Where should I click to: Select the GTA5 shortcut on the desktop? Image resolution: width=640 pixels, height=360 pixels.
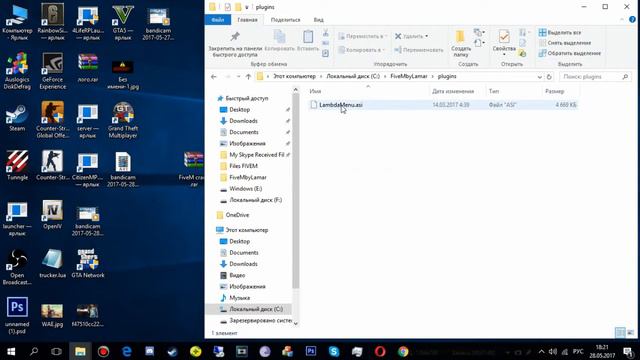(123, 22)
